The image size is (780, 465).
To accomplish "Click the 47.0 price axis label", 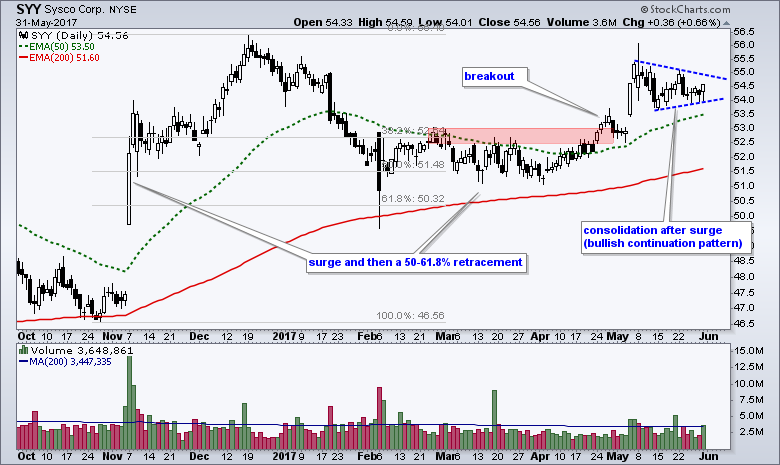I will coord(744,308).
